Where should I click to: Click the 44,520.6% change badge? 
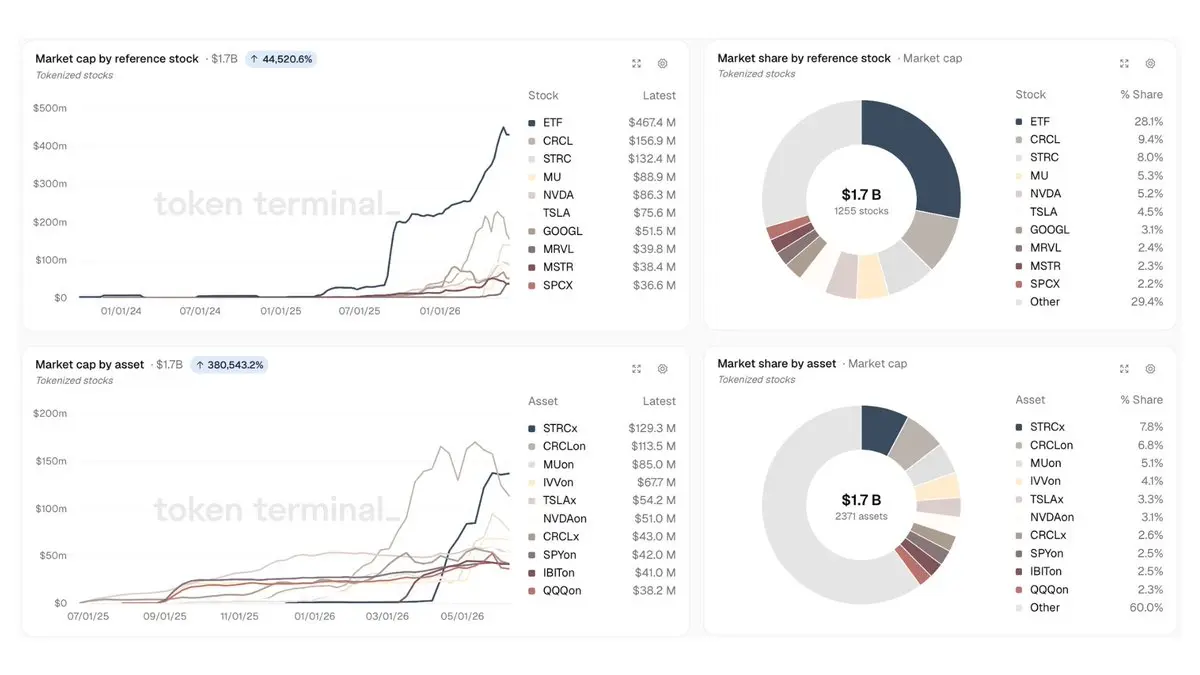pos(281,59)
